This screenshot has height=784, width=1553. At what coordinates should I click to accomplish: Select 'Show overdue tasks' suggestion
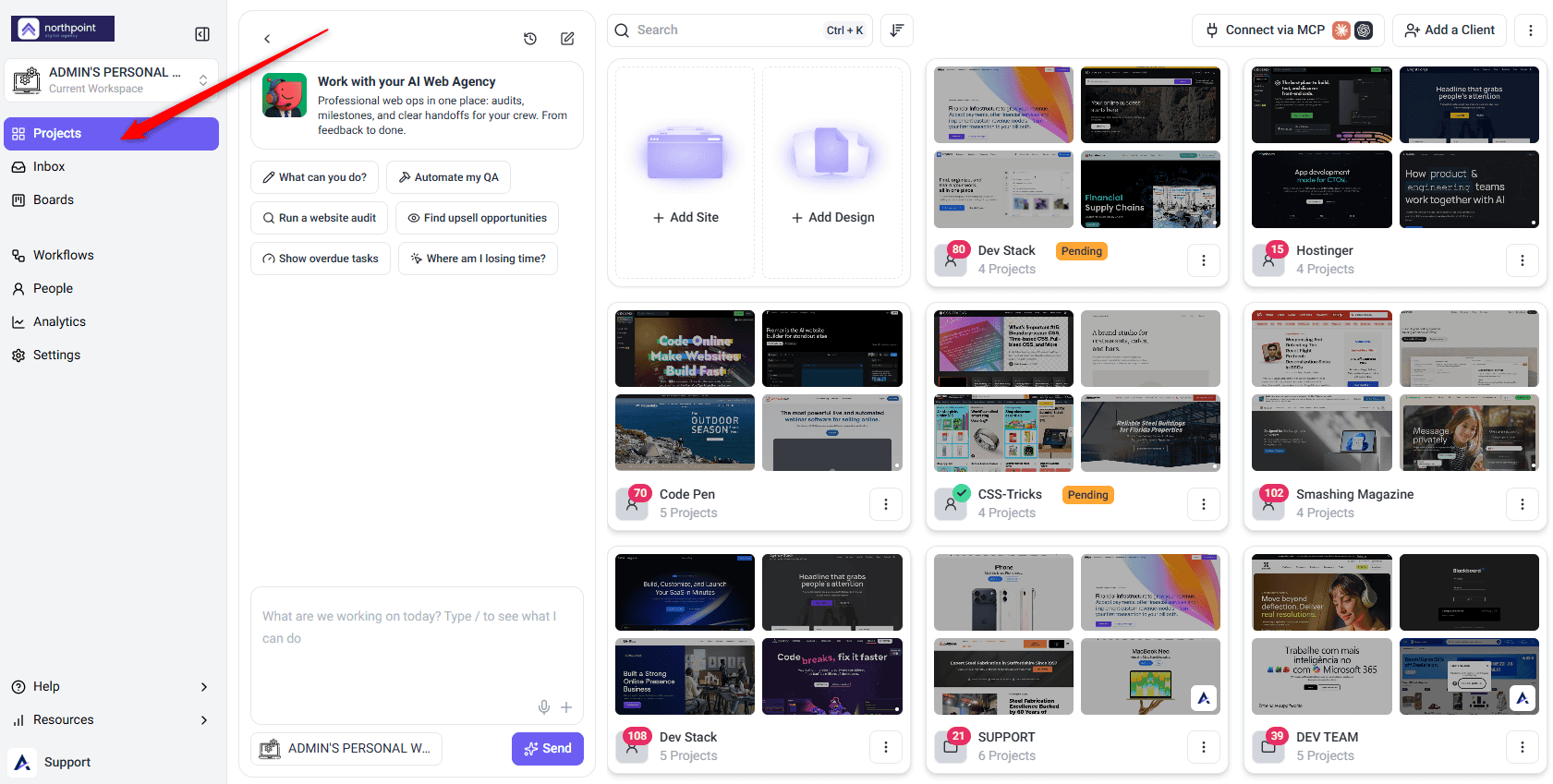[321, 259]
